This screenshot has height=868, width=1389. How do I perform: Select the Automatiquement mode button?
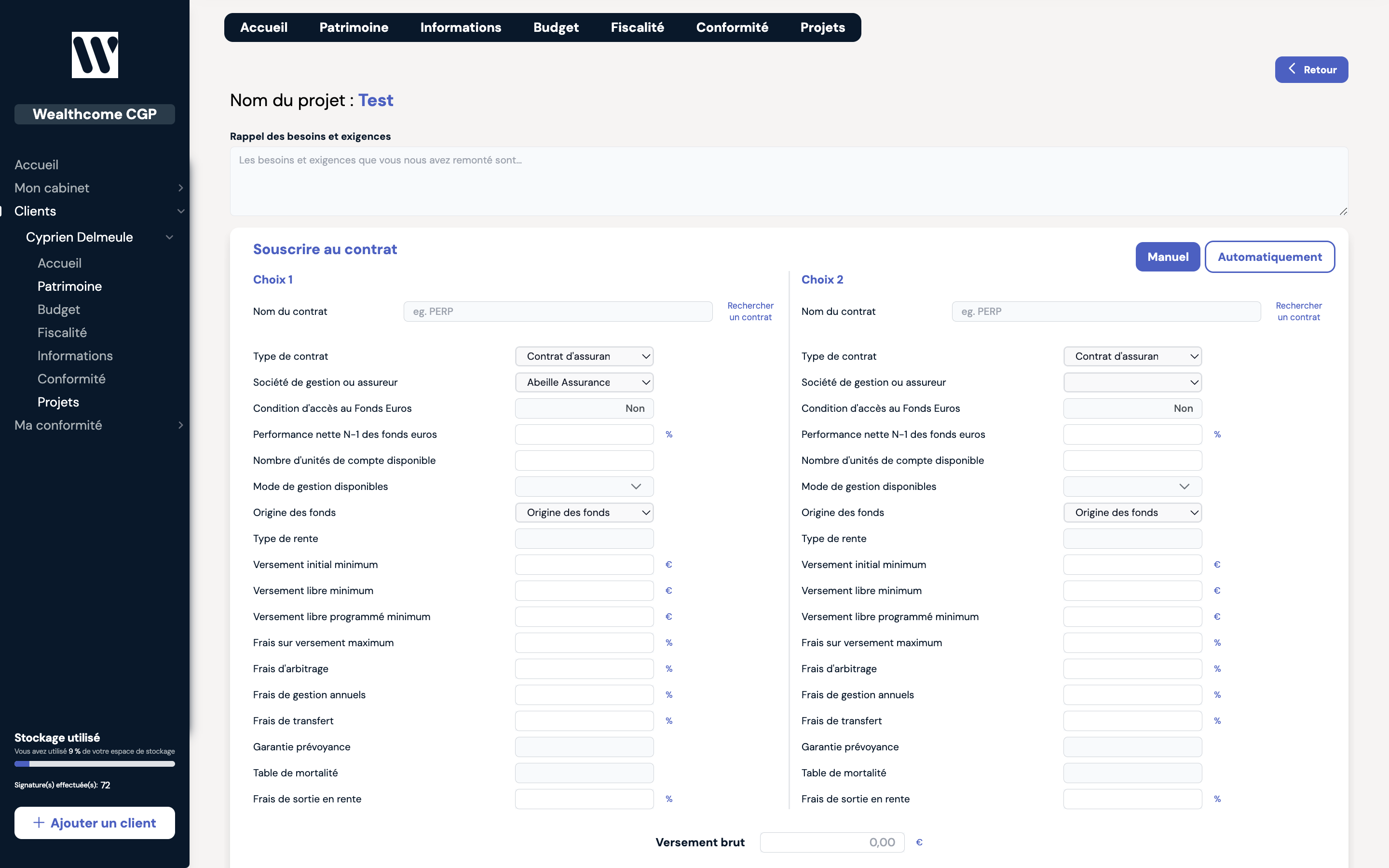pyautogui.click(x=1269, y=257)
